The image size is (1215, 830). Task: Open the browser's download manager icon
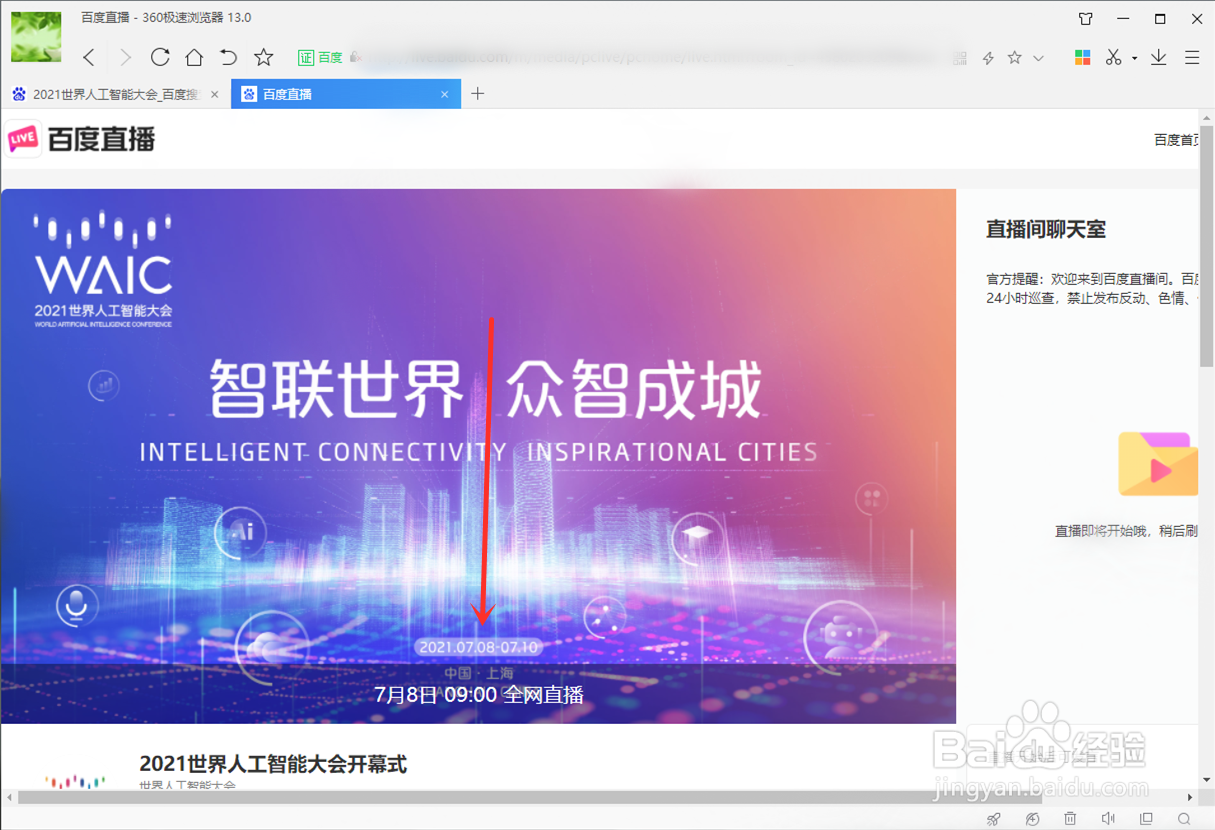coord(1158,57)
